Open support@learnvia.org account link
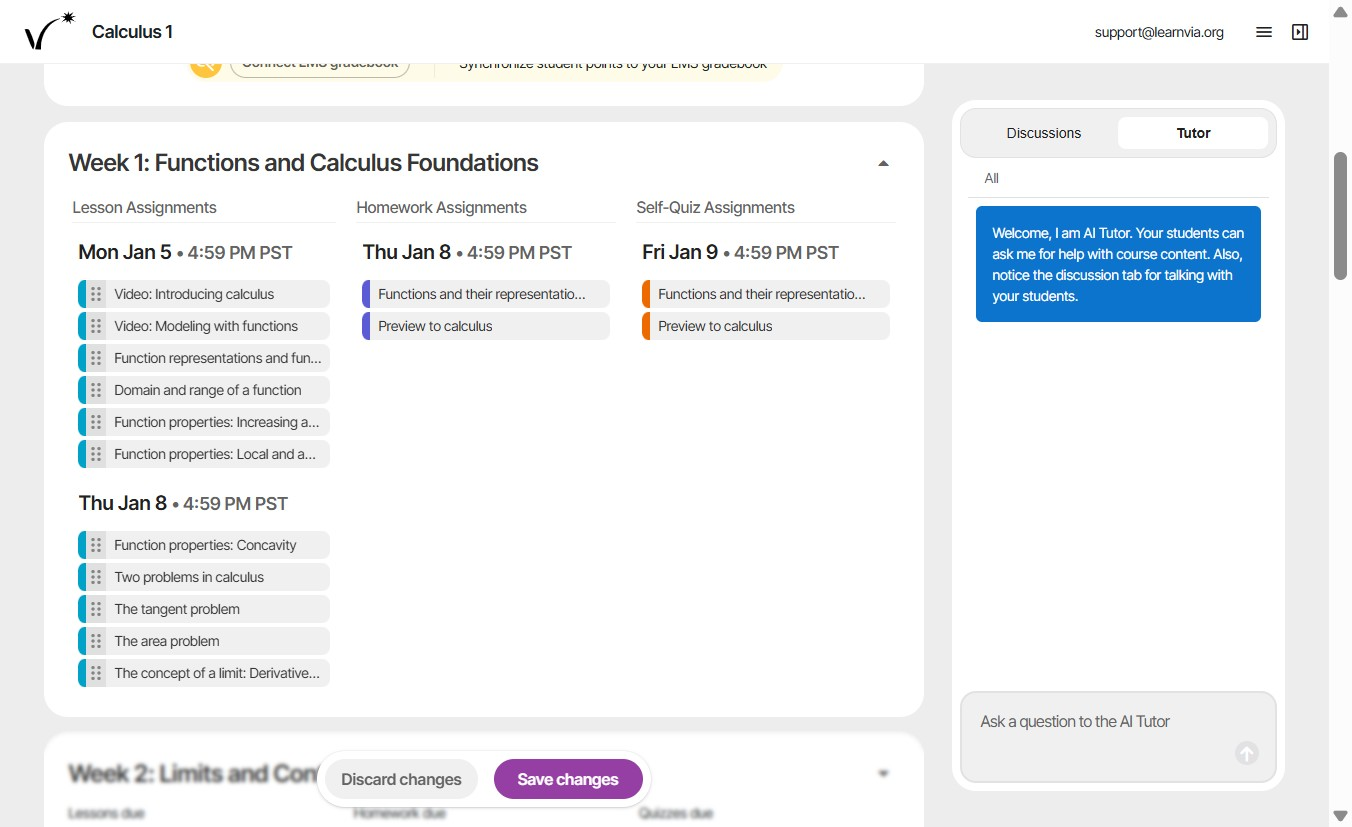The image size is (1352, 827). pyautogui.click(x=1159, y=32)
